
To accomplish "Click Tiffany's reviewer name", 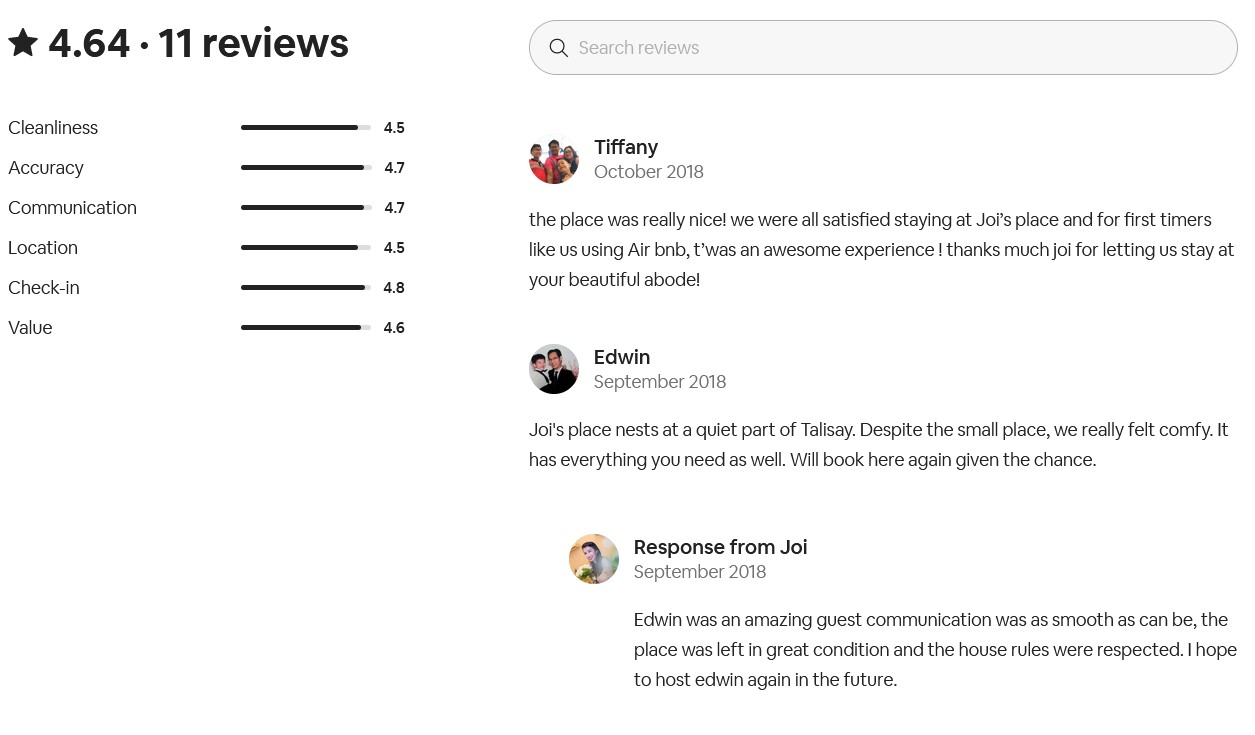I will pyautogui.click(x=626, y=147).
